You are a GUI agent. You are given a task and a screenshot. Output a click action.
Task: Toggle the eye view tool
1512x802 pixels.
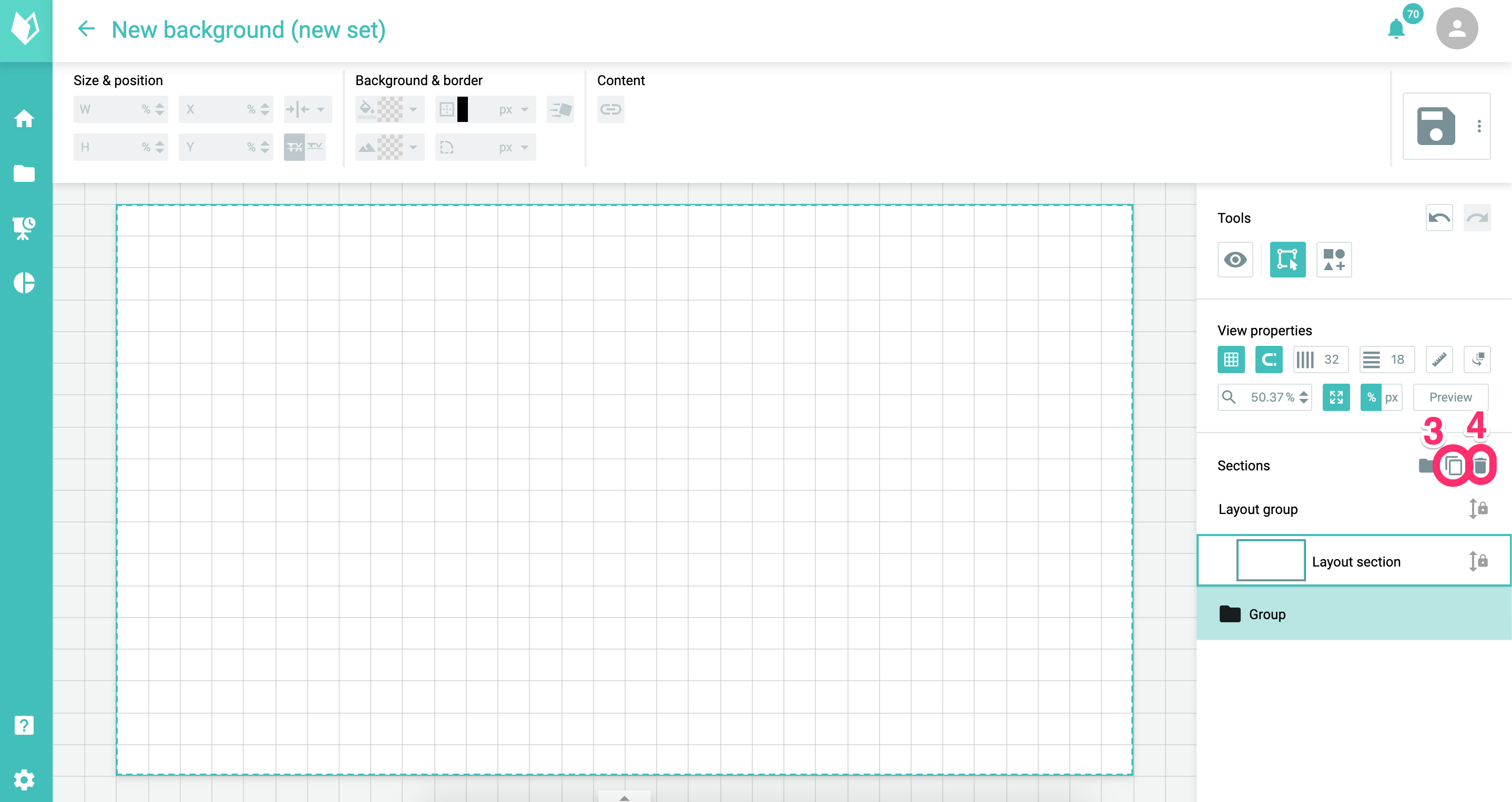(1235, 259)
